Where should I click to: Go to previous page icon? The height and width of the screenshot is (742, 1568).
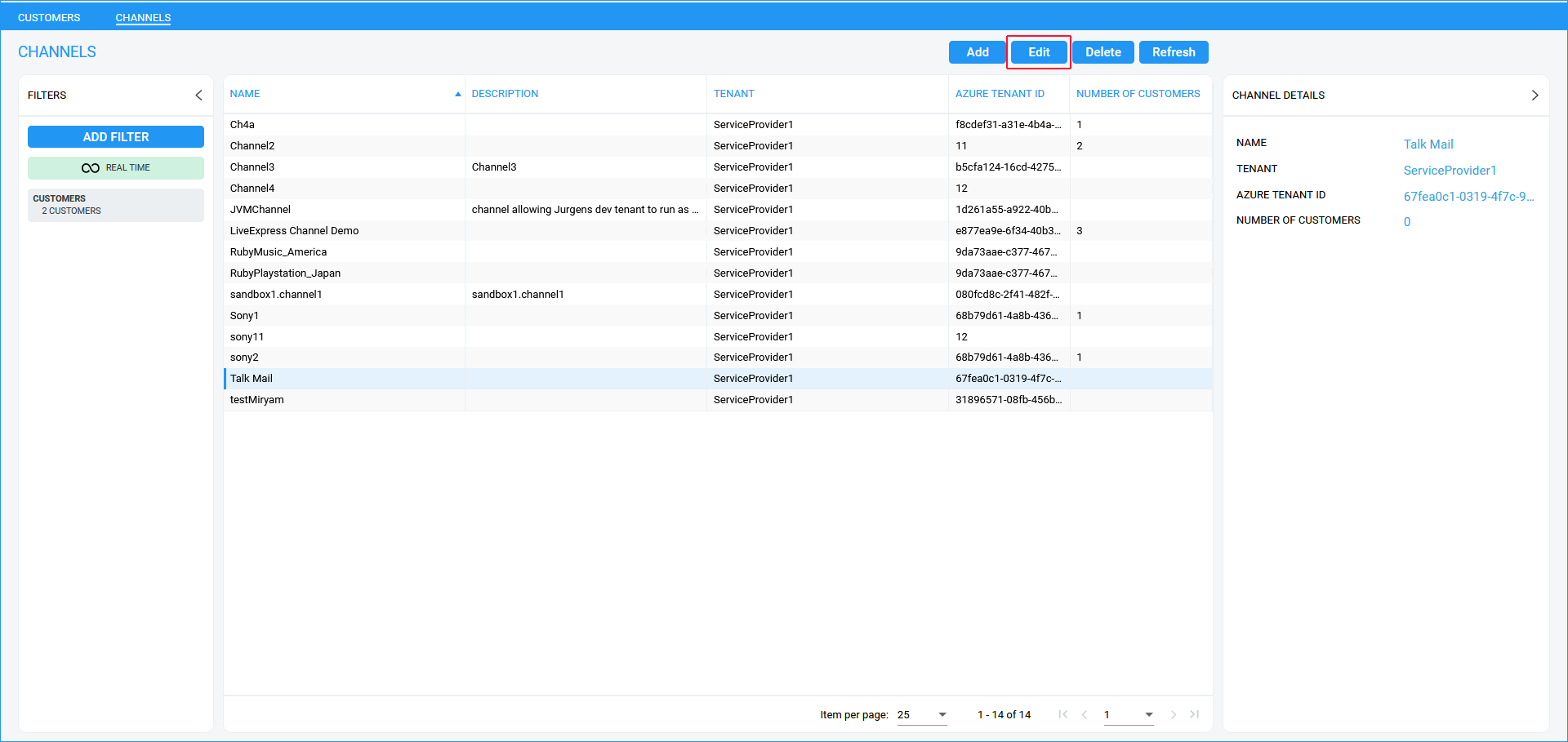click(x=1085, y=714)
